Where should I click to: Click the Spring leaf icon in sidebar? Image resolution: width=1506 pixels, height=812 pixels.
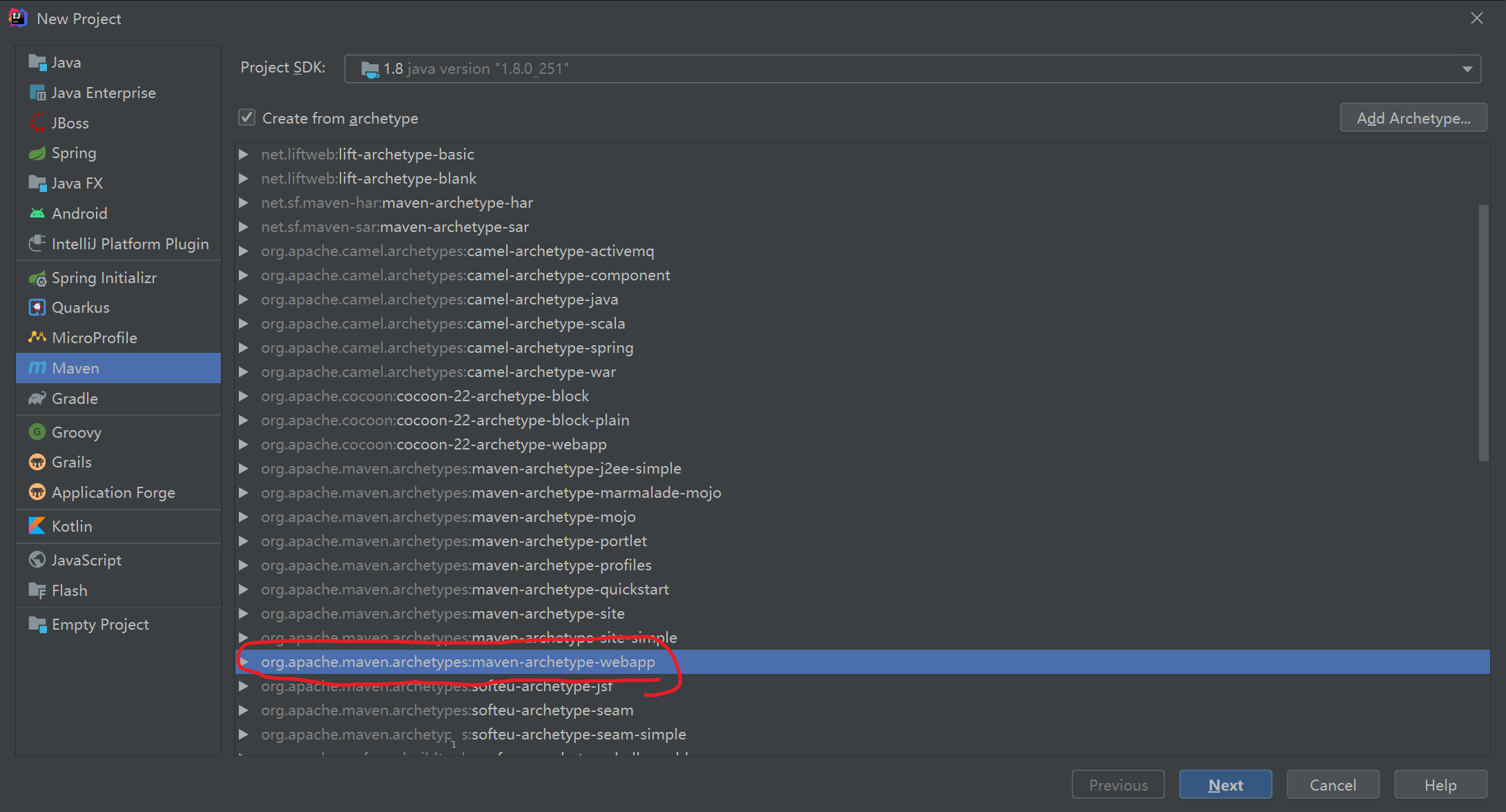37,153
